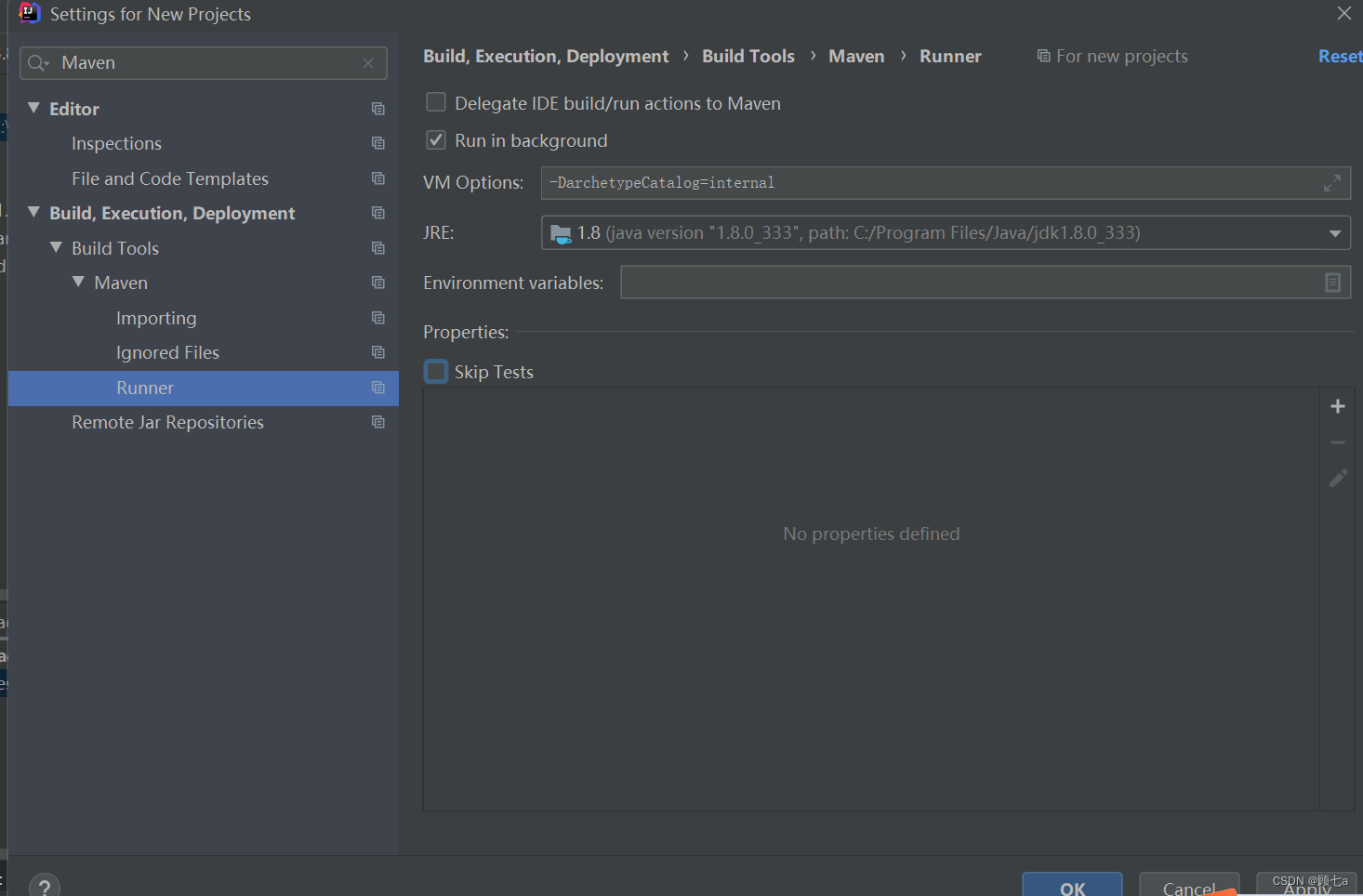1363x896 pixels.
Task: Click the Build Tools breadcrumb
Action: point(748,57)
